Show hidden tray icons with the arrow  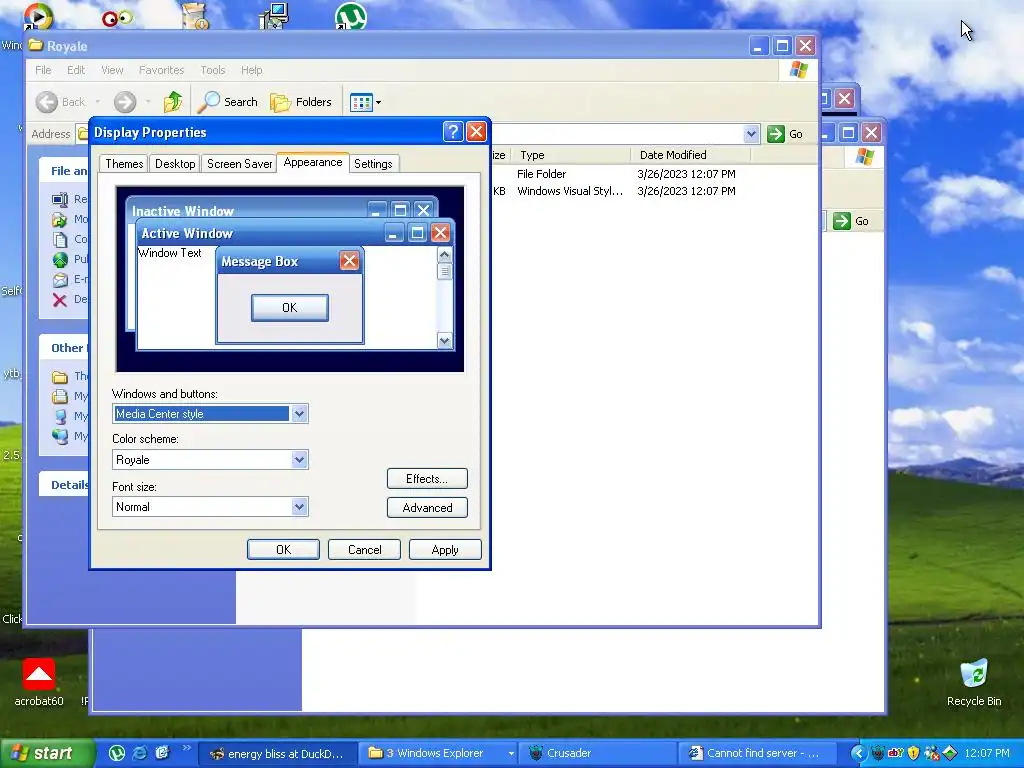click(x=858, y=754)
